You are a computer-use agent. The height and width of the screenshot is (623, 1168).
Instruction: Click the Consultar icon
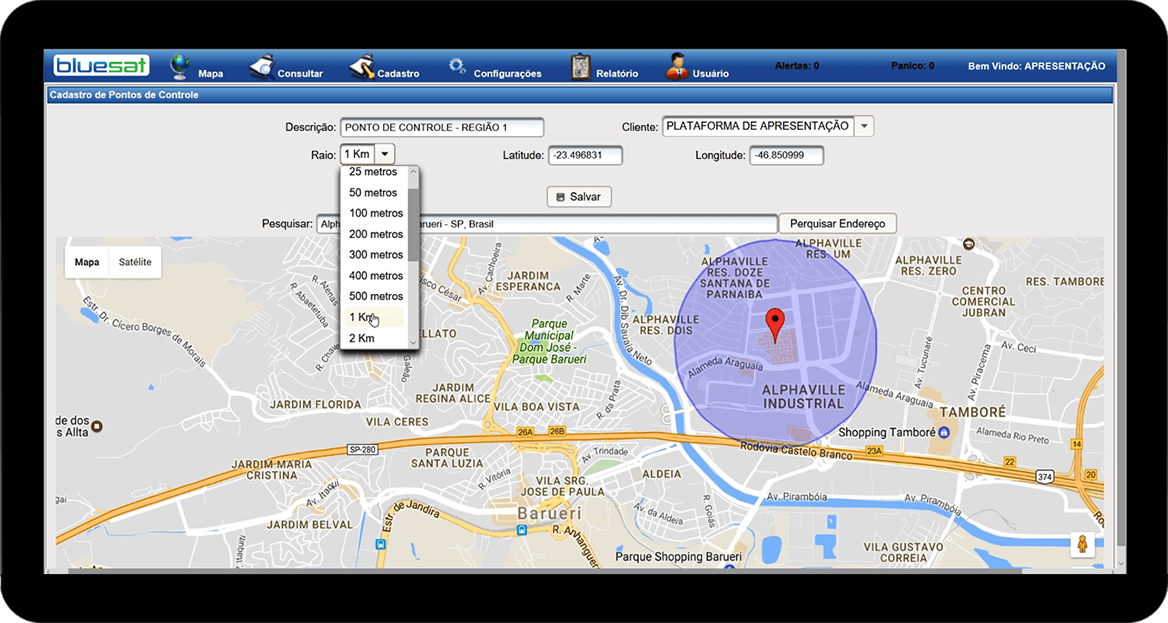point(261,66)
